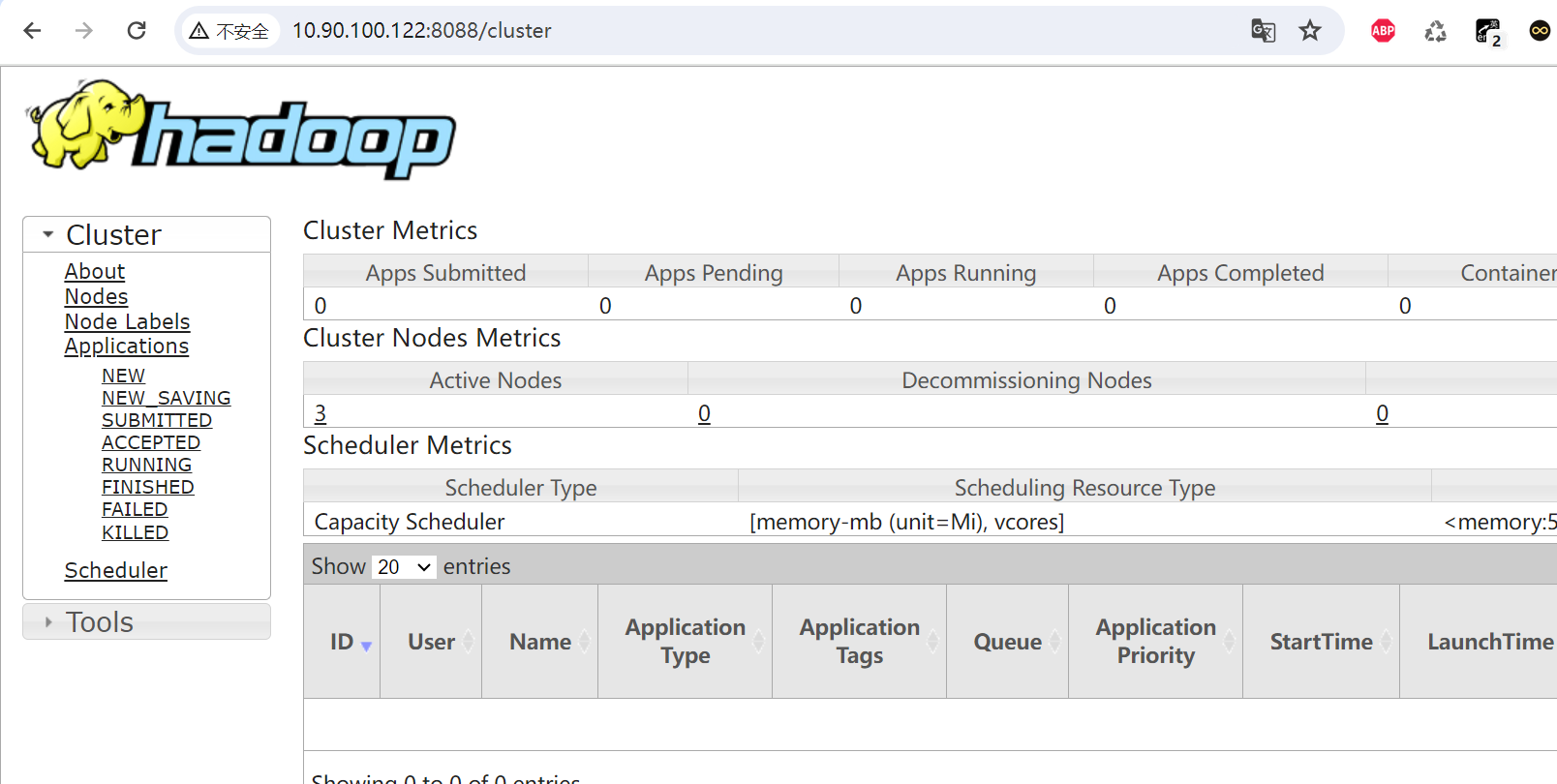Screen dimensions: 1557x784
Task: Expand the Tools section
Action: pyautogui.click(x=146, y=621)
